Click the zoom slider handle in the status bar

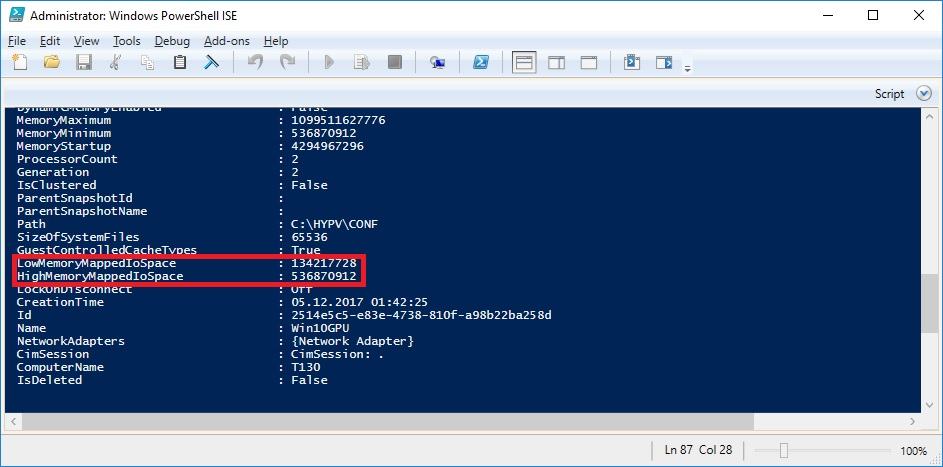coord(783,450)
